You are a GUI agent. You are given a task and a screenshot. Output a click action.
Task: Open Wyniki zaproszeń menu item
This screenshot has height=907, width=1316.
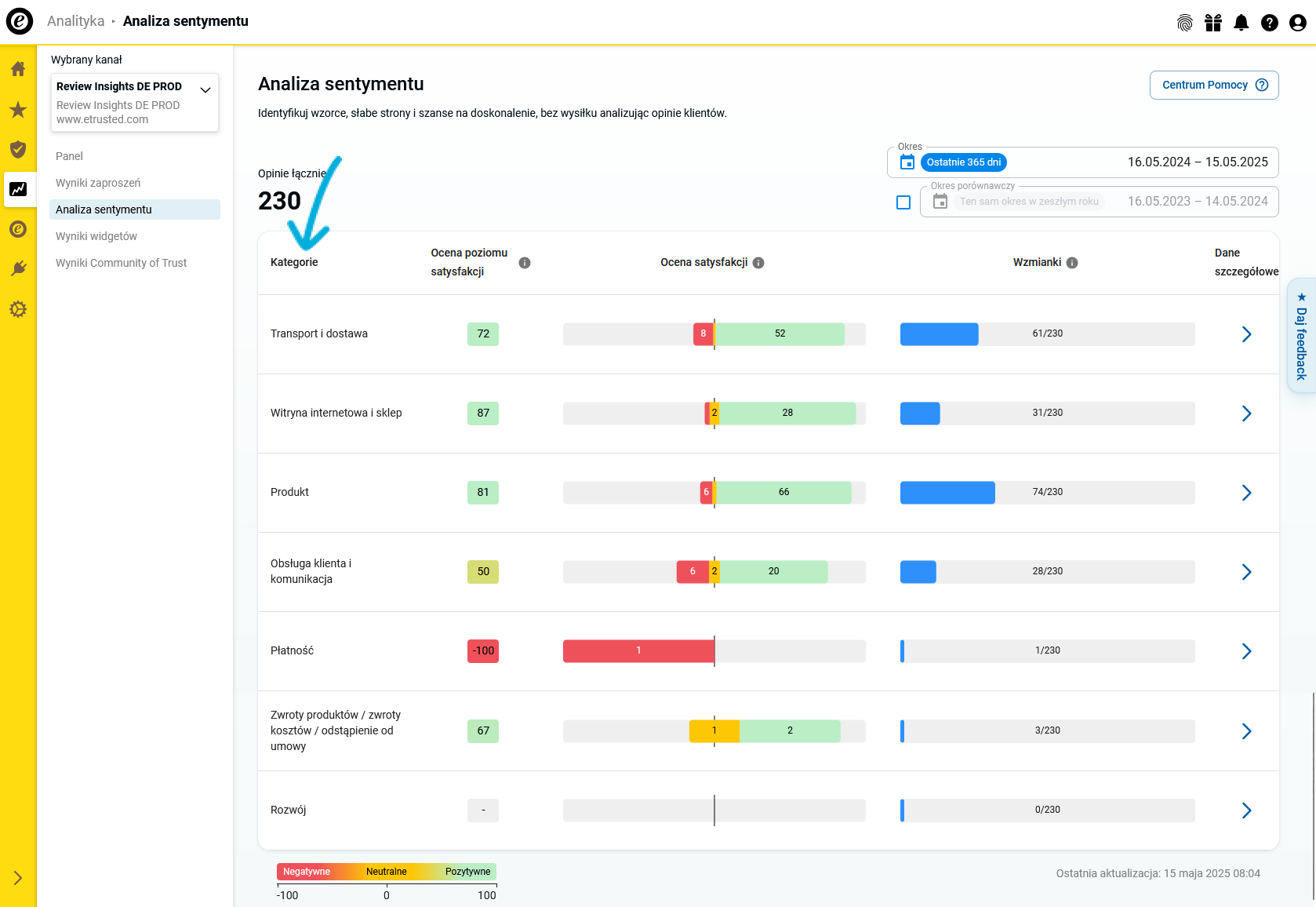[x=98, y=183]
